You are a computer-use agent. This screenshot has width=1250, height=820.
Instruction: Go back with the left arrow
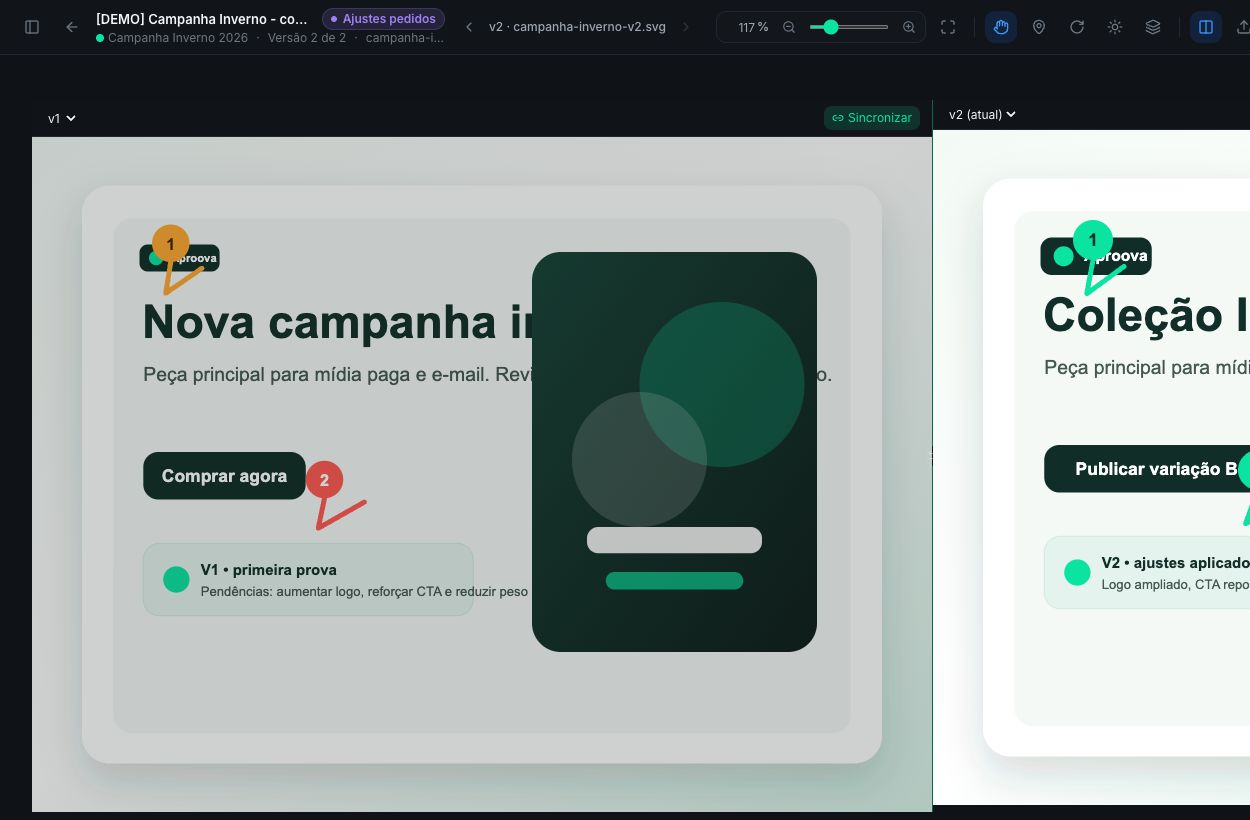tap(72, 27)
